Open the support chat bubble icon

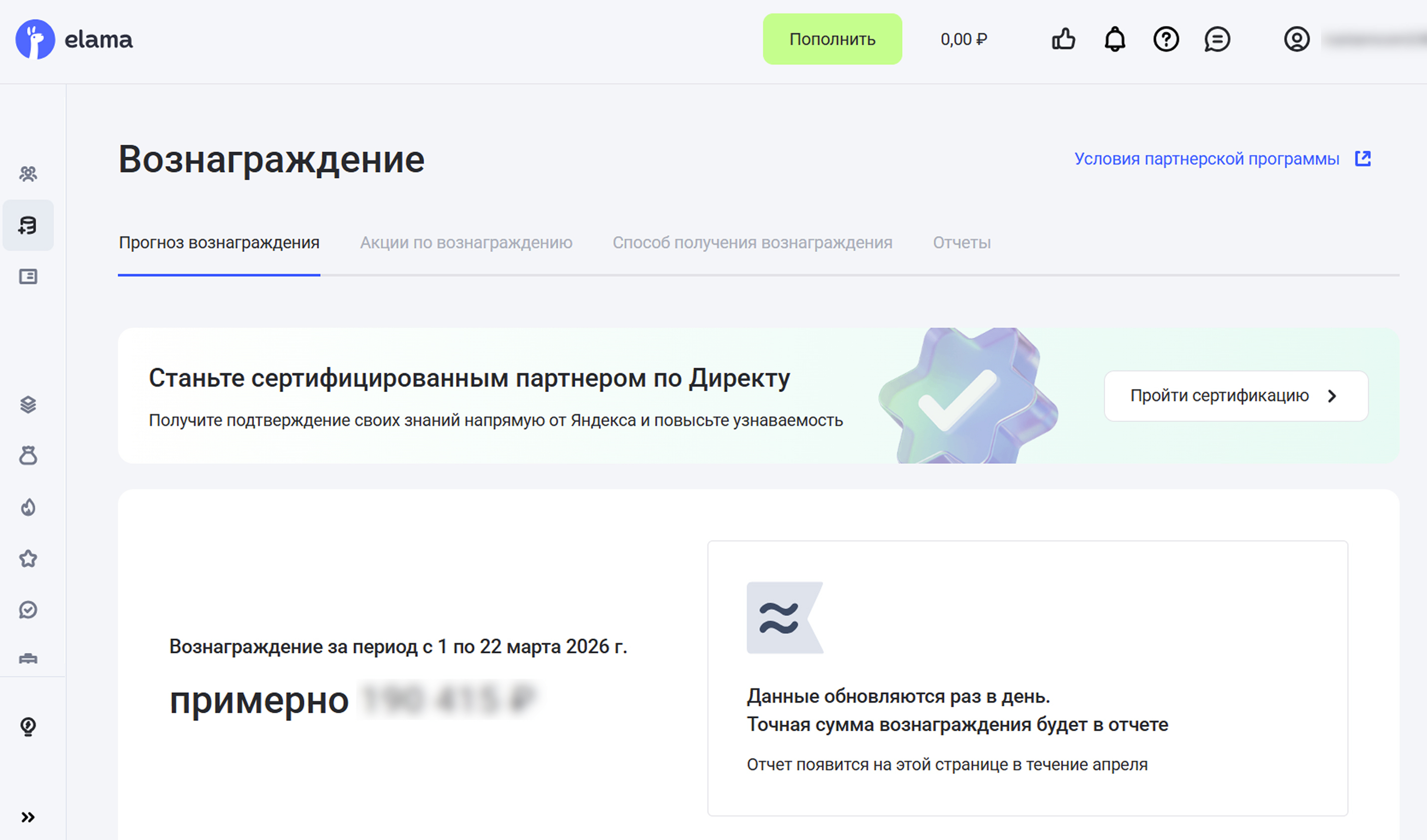tap(1217, 39)
